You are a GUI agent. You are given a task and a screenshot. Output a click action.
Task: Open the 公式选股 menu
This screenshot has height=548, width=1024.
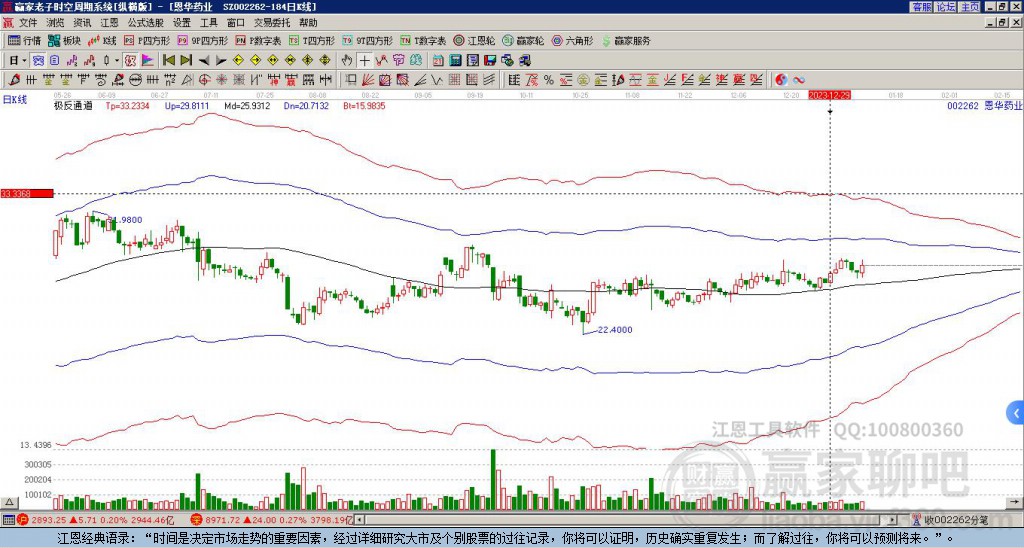(x=146, y=23)
